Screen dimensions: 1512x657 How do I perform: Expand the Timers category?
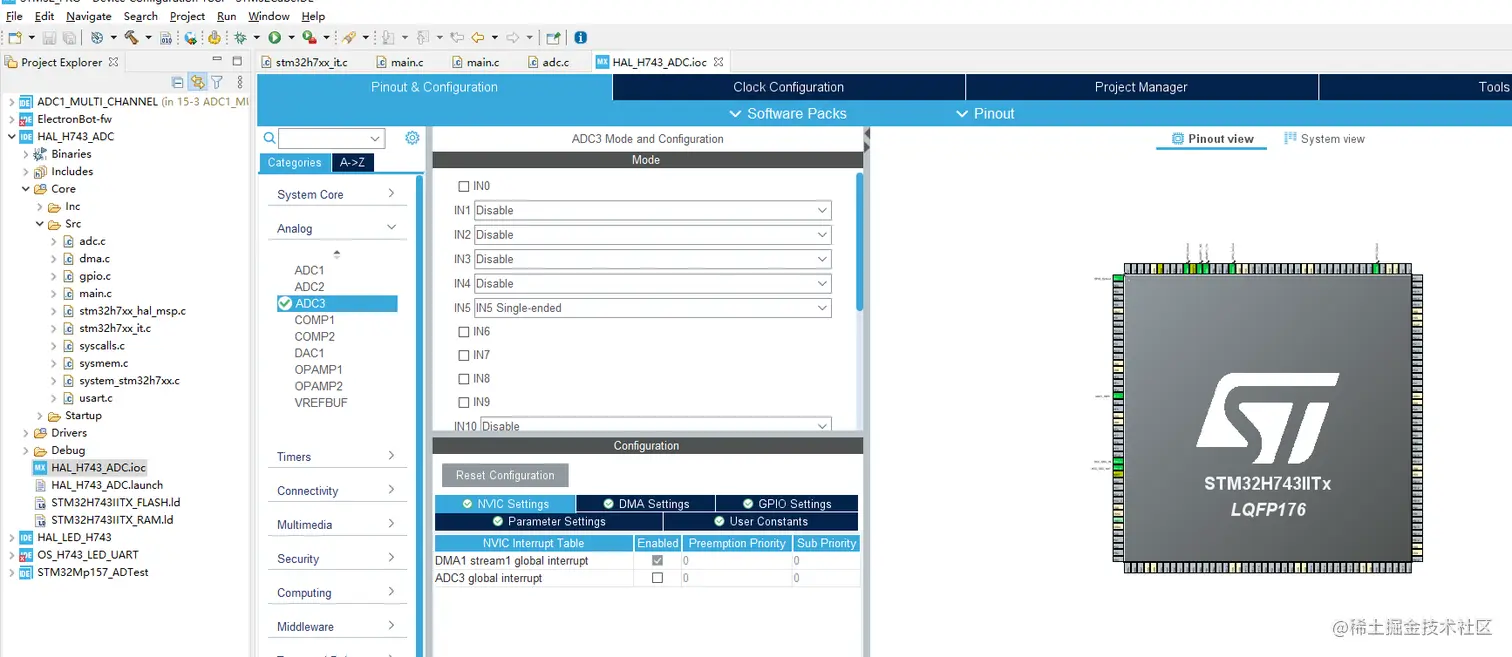click(x=337, y=456)
